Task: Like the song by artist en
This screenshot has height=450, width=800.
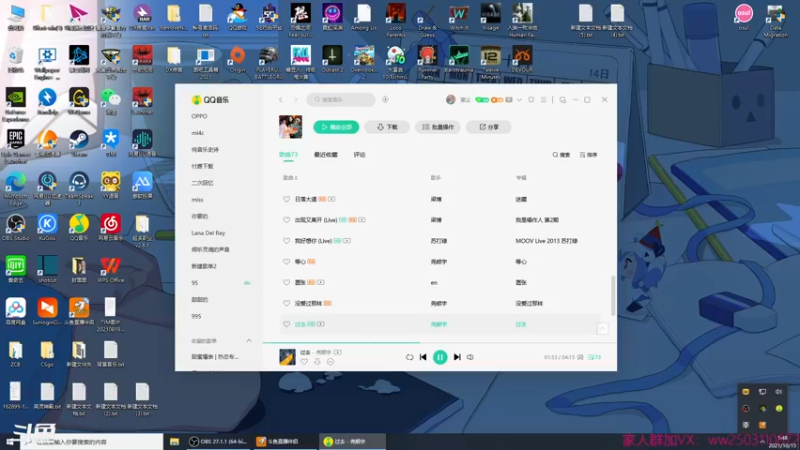Action: pyautogui.click(x=286, y=282)
